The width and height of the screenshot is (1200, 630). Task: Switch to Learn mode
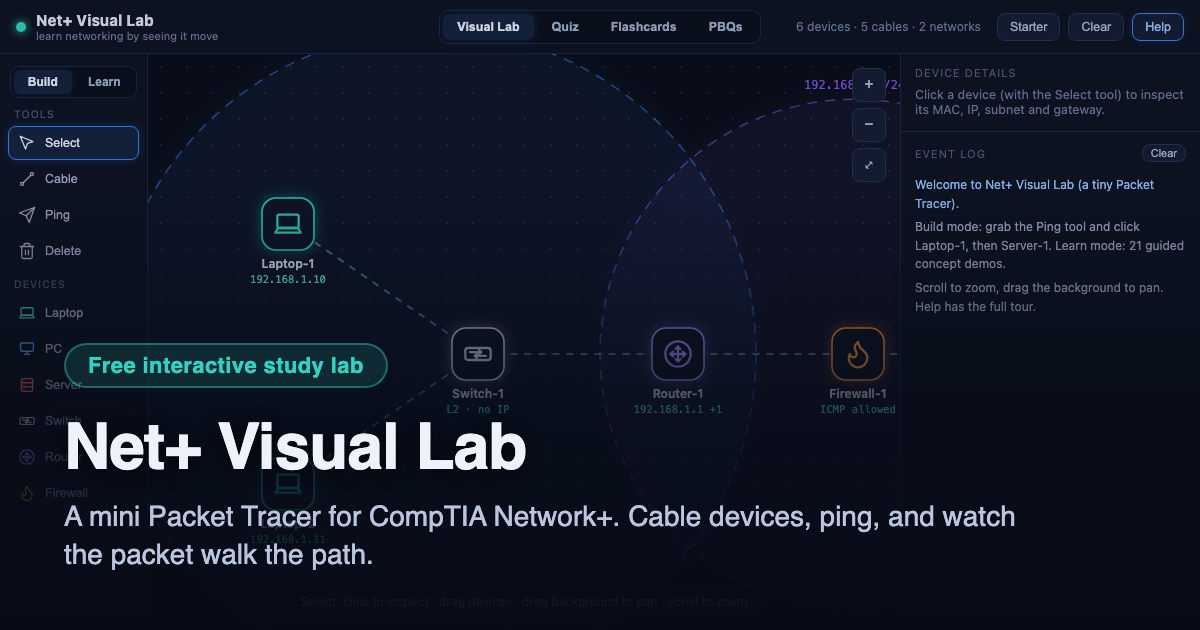(104, 82)
